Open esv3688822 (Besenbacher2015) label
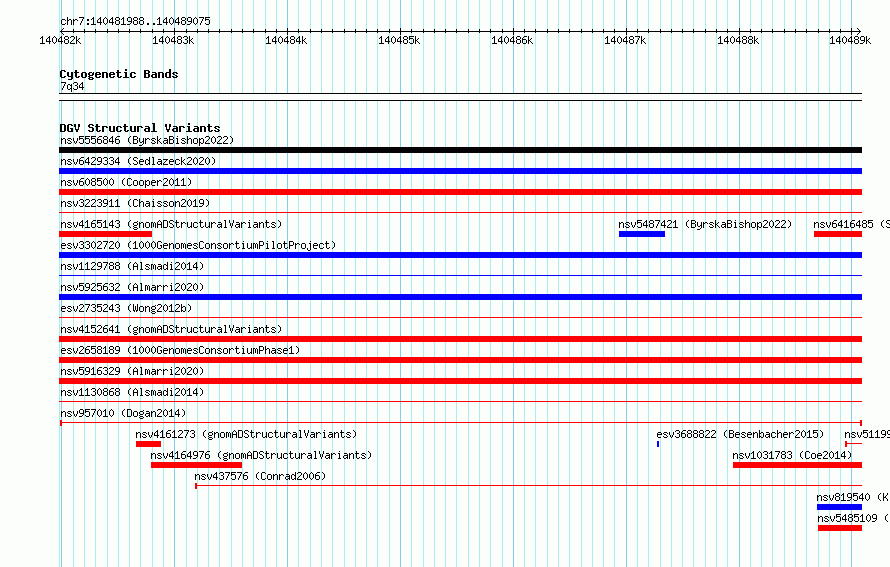This screenshot has width=890, height=567. pyautogui.click(x=740, y=434)
